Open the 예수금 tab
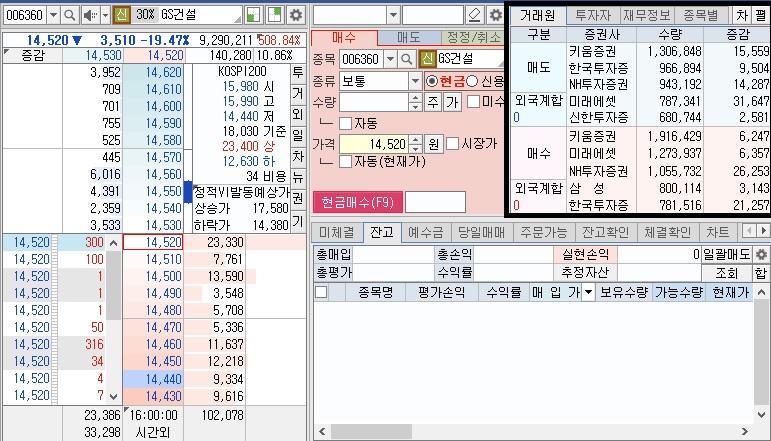771x441 pixels. point(425,232)
